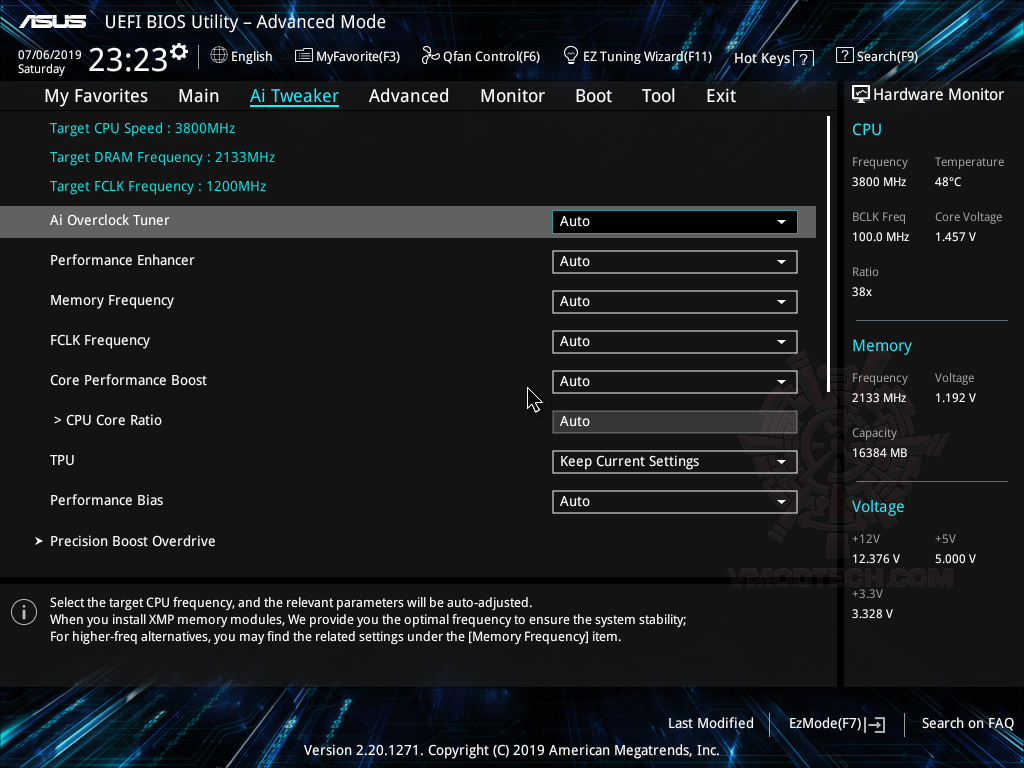Open Qfan Control
This screenshot has width=1024, height=768.
click(x=480, y=56)
